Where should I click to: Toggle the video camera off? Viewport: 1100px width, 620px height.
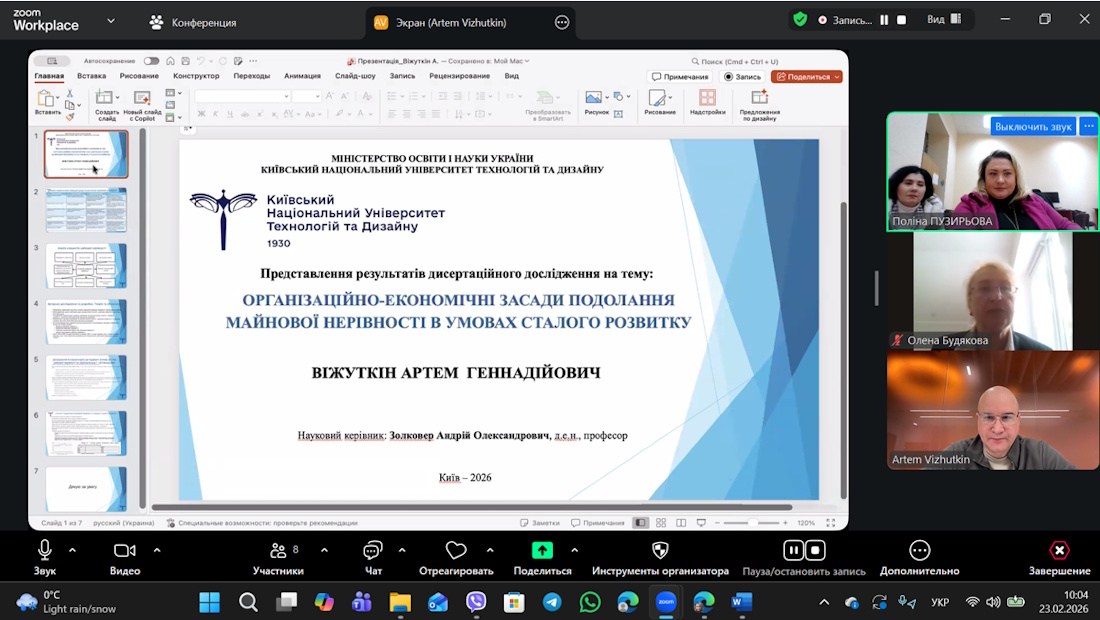click(125, 551)
